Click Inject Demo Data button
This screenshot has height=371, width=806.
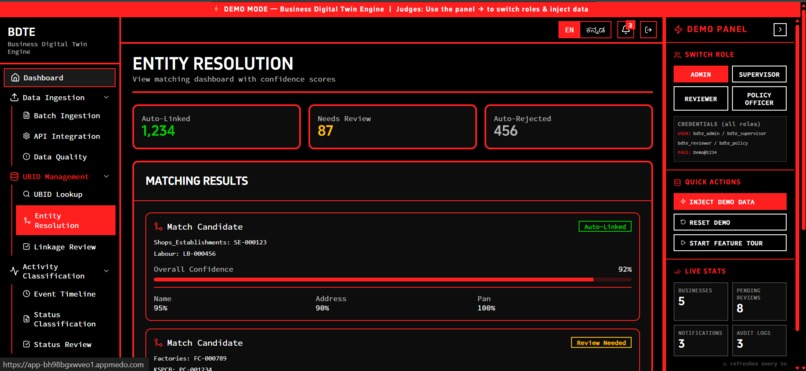[730, 202]
